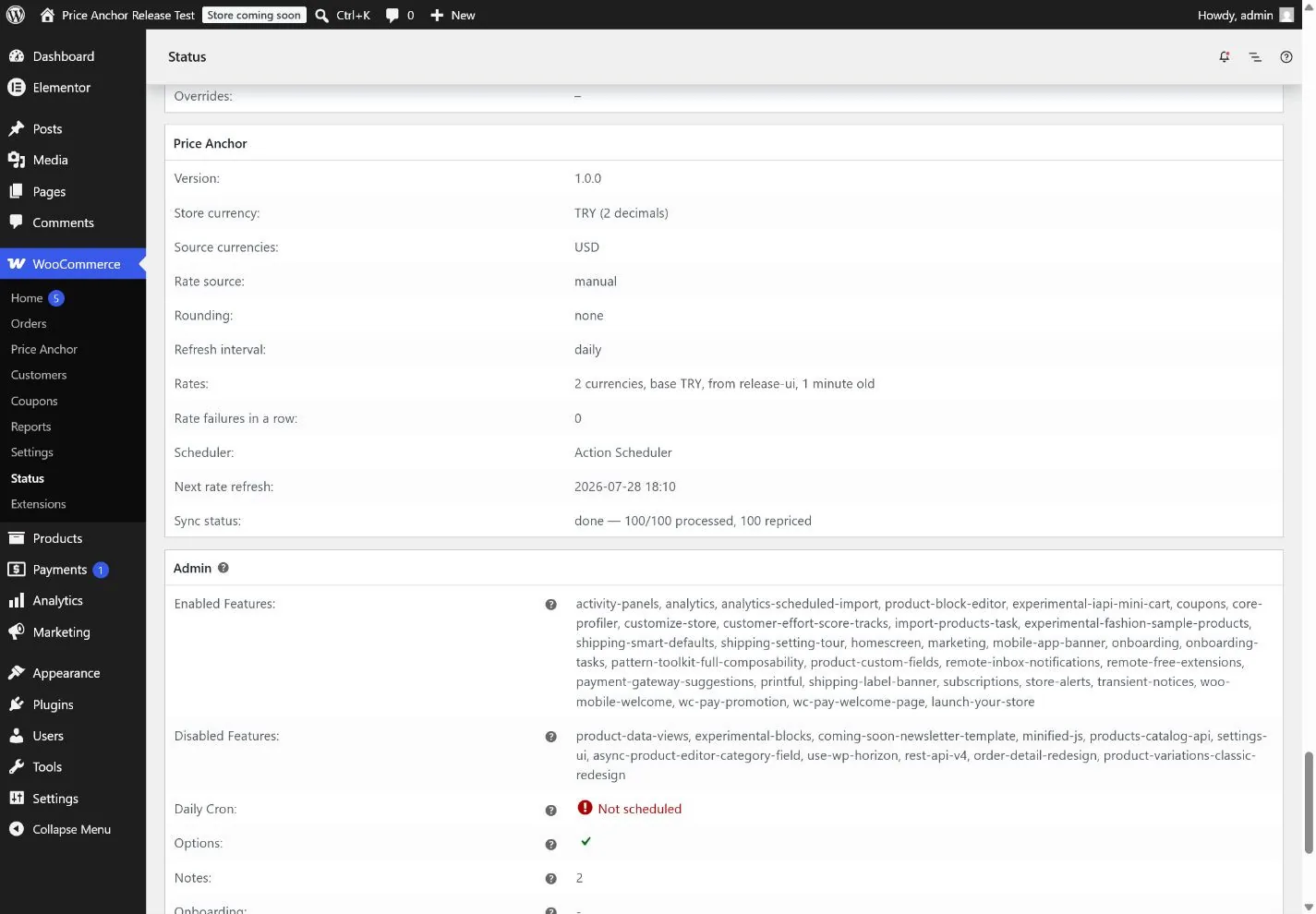1316x914 pixels.
Task: Click the Ctrl+K search magnifier icon
Action: click(322, 16)
